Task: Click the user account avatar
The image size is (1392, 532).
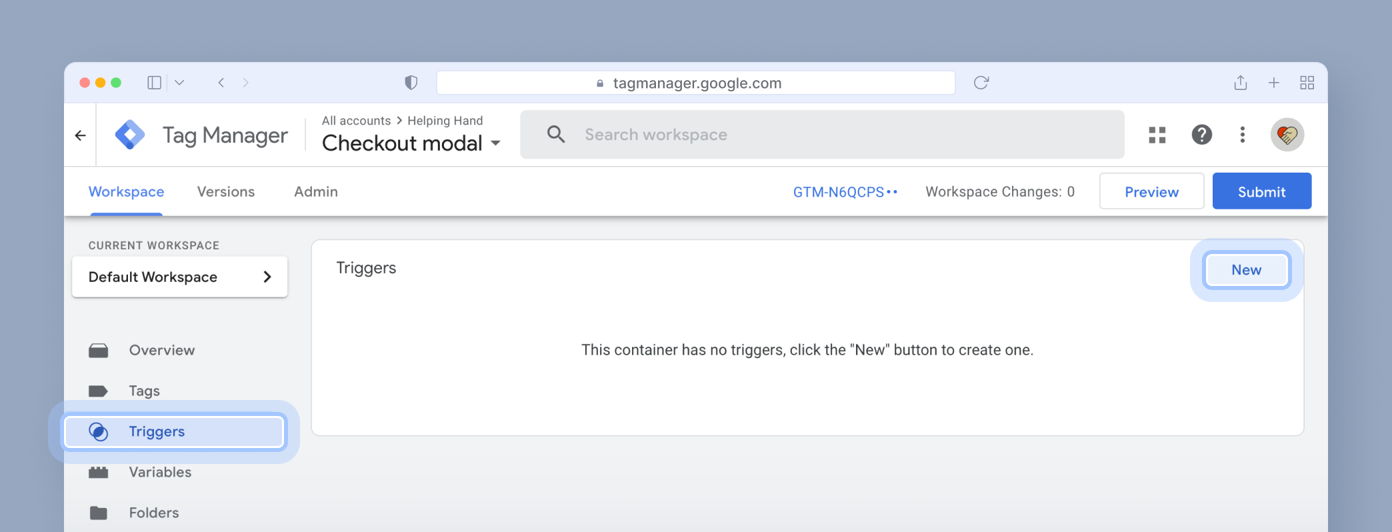Action: (x=1288, y=135)
